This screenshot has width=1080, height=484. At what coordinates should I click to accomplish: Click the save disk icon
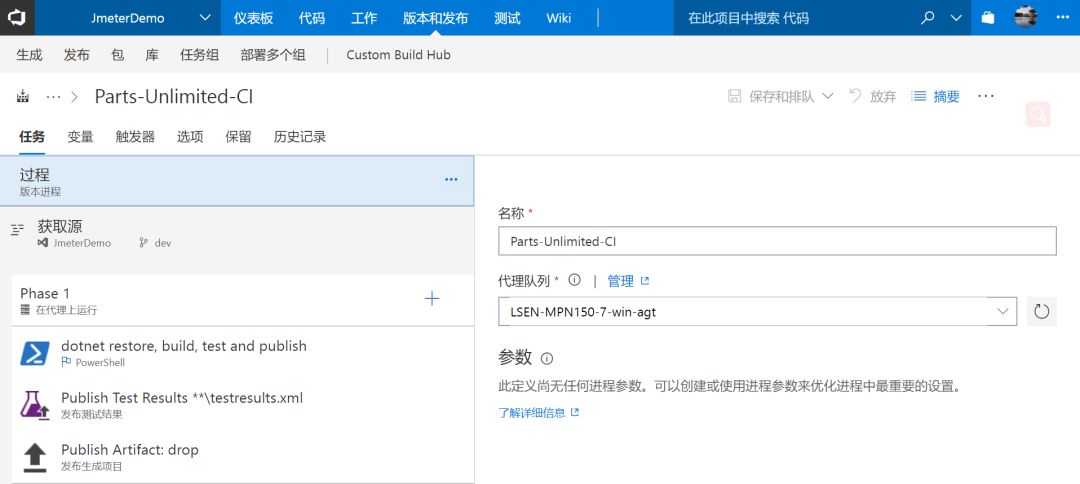(735, 96)
